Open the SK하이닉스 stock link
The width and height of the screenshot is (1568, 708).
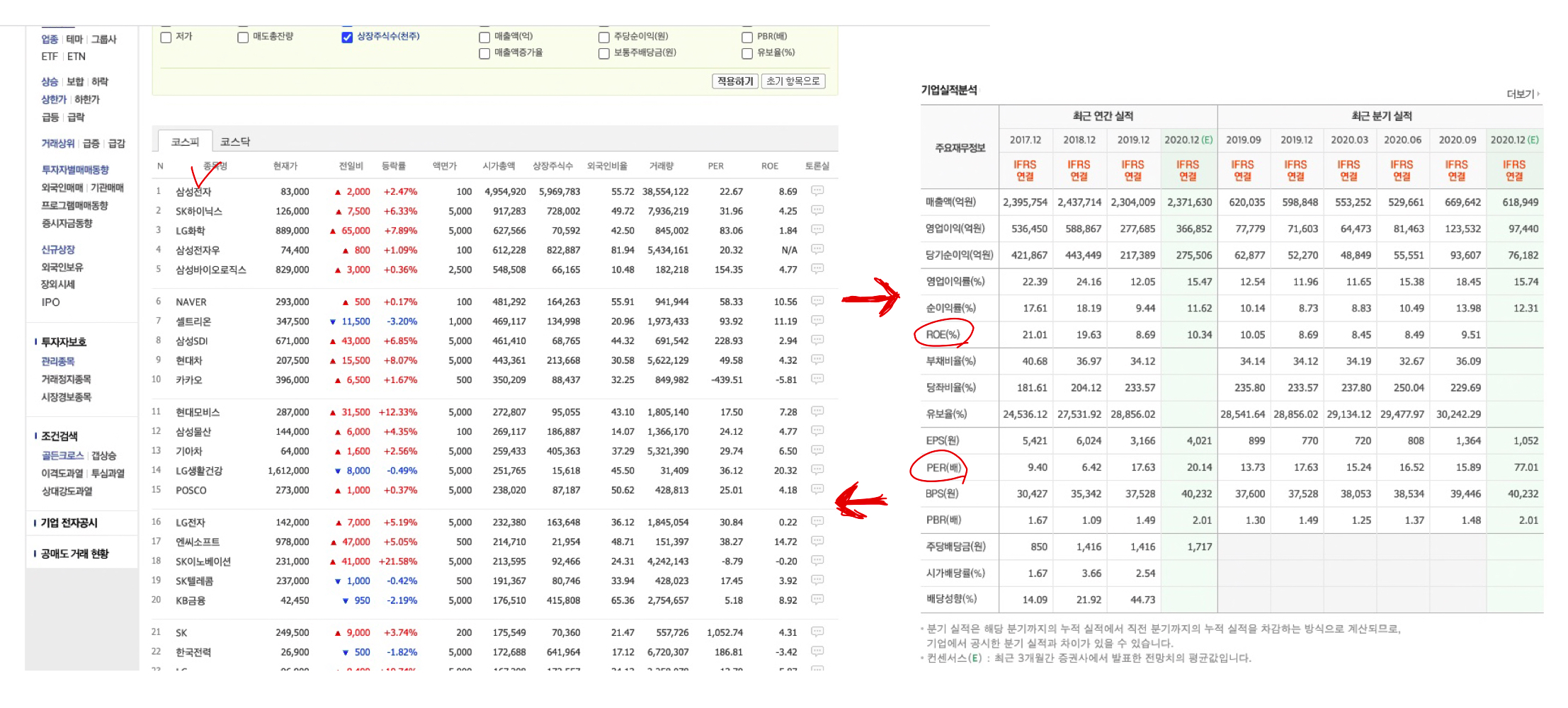[199, 211]
